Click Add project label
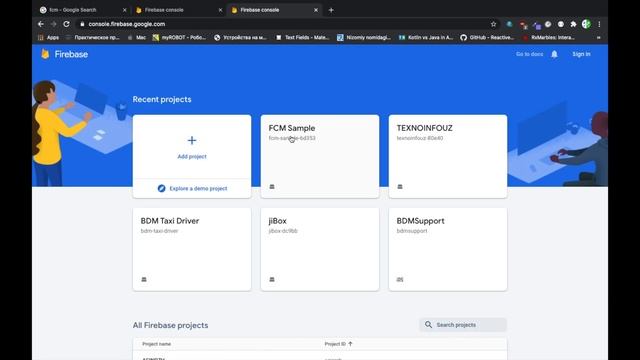This screenshot has height=360, width=640. tap(192, 156)
